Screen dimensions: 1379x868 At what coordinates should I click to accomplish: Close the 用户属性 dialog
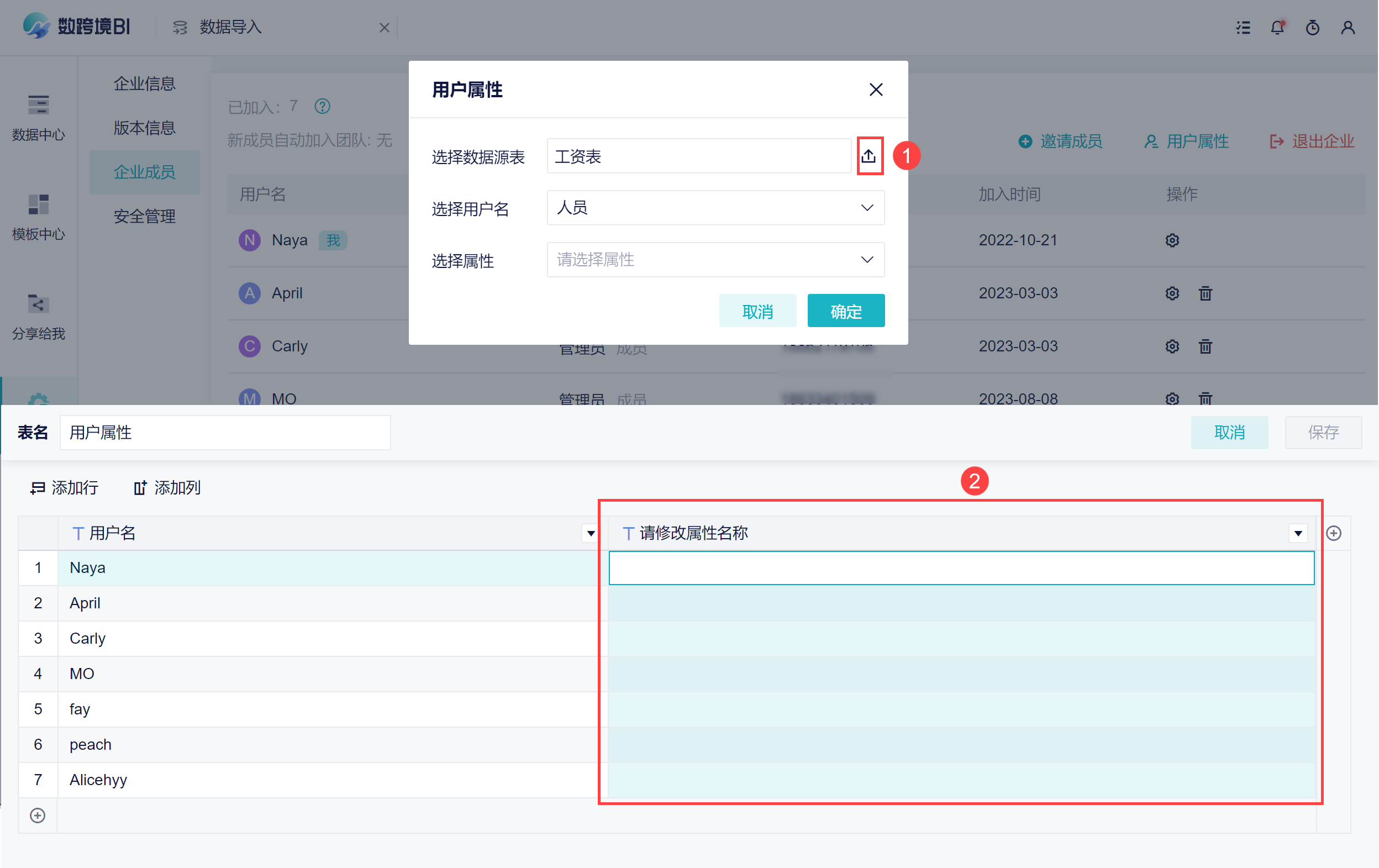click(876, 90)
